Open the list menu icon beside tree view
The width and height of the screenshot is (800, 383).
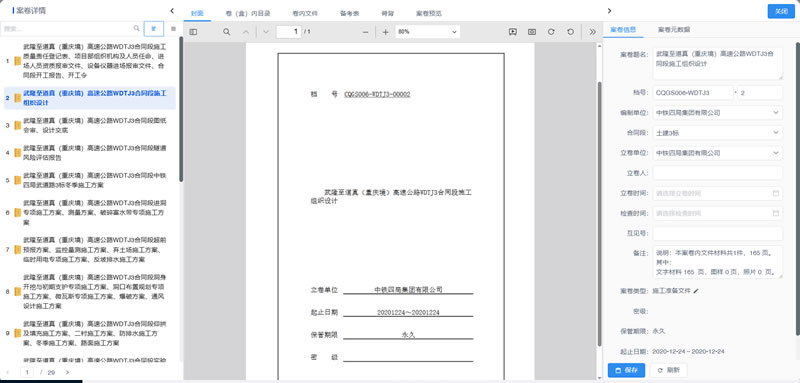point(173,29)
